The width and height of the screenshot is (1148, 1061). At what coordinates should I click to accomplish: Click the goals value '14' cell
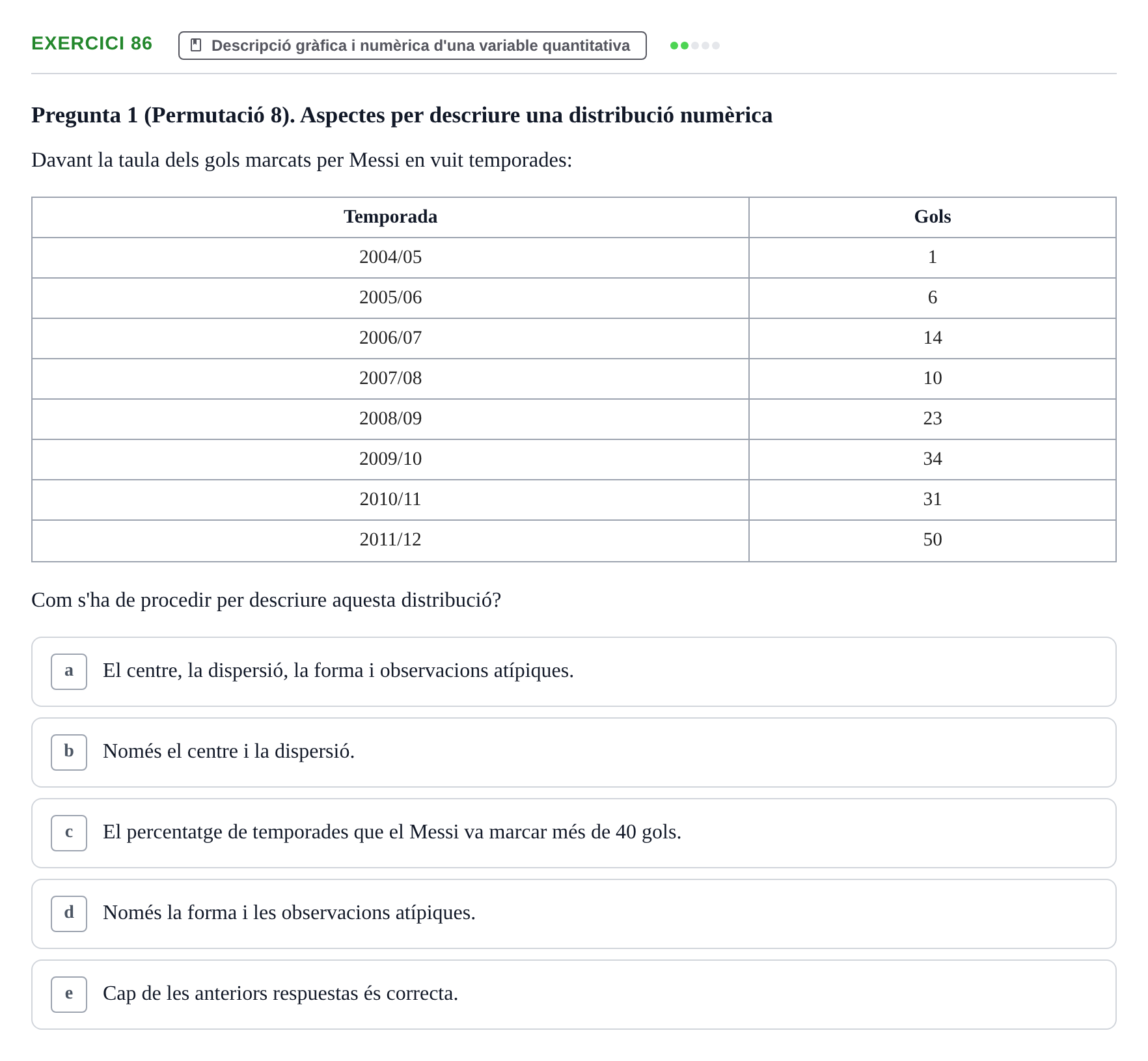pyautogui.click(x=933, y=338)
